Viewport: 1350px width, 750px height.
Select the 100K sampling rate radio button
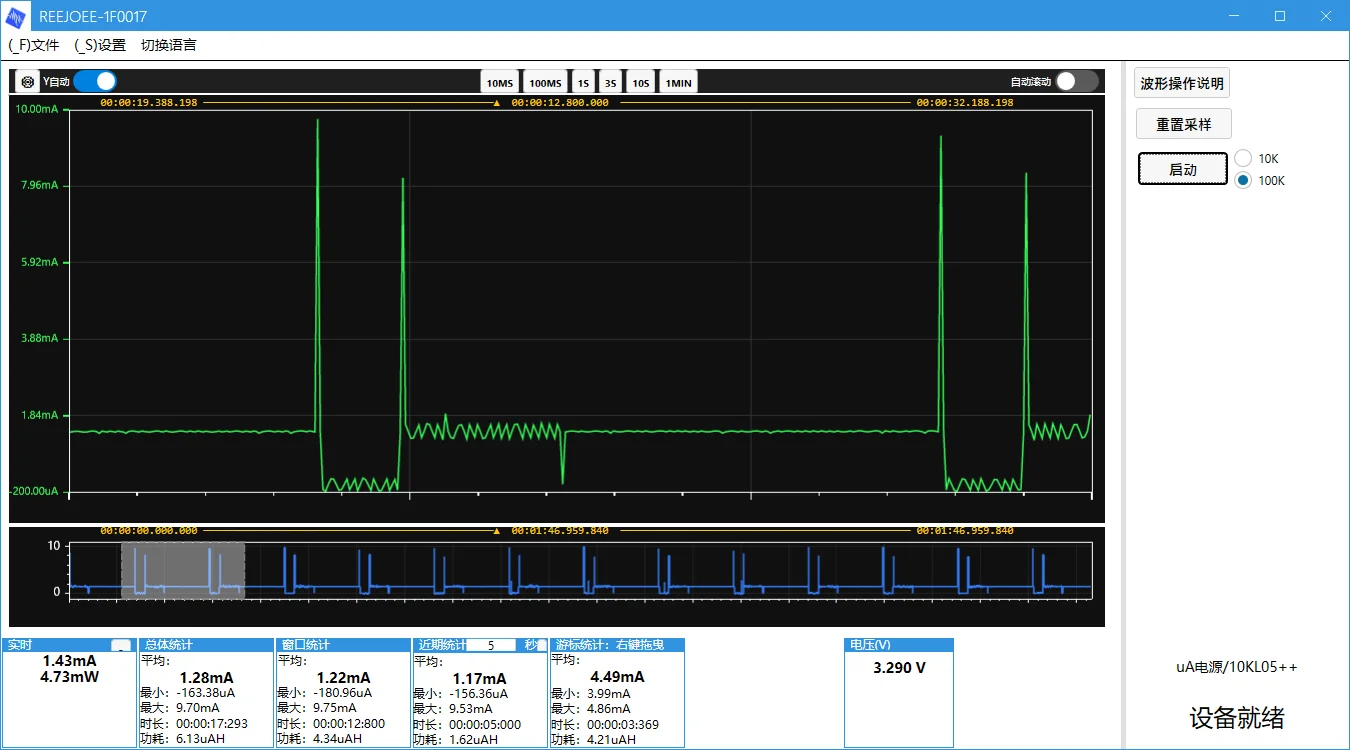tap(1243, 180)
